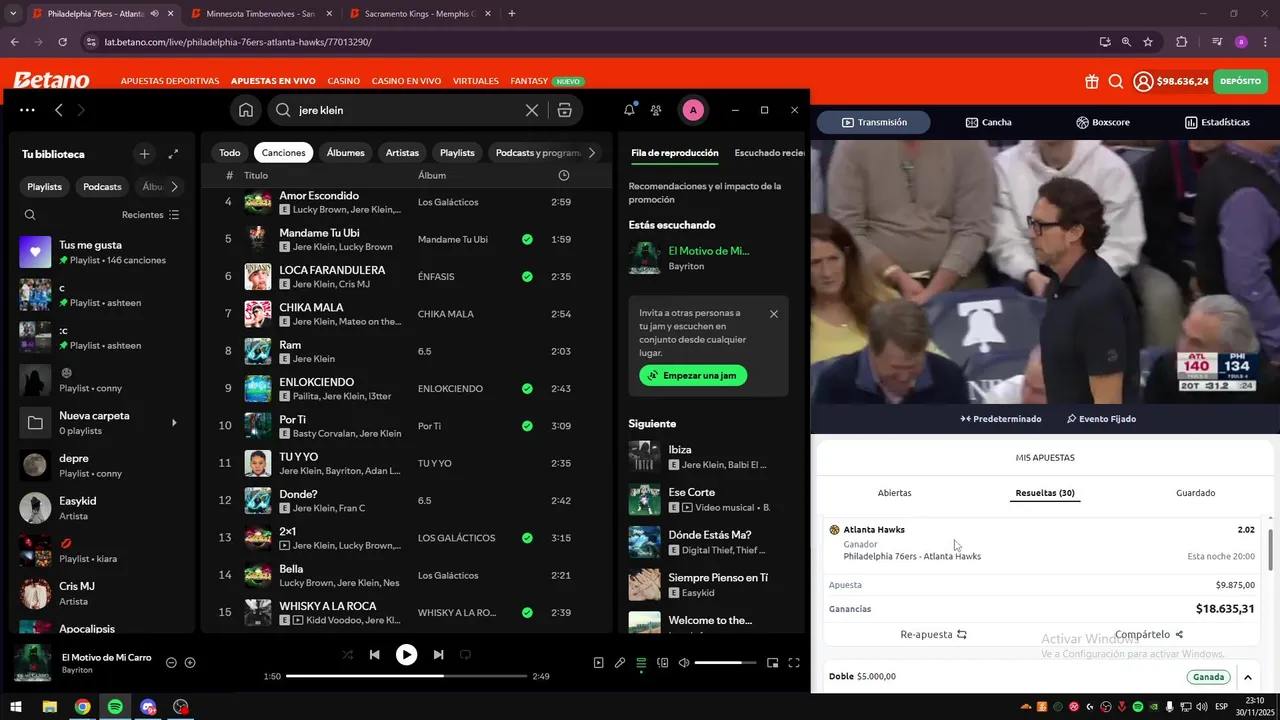Screen dimensions: 1280x720
Task: Go back in Spotify navigation
Action: point(59,110)
